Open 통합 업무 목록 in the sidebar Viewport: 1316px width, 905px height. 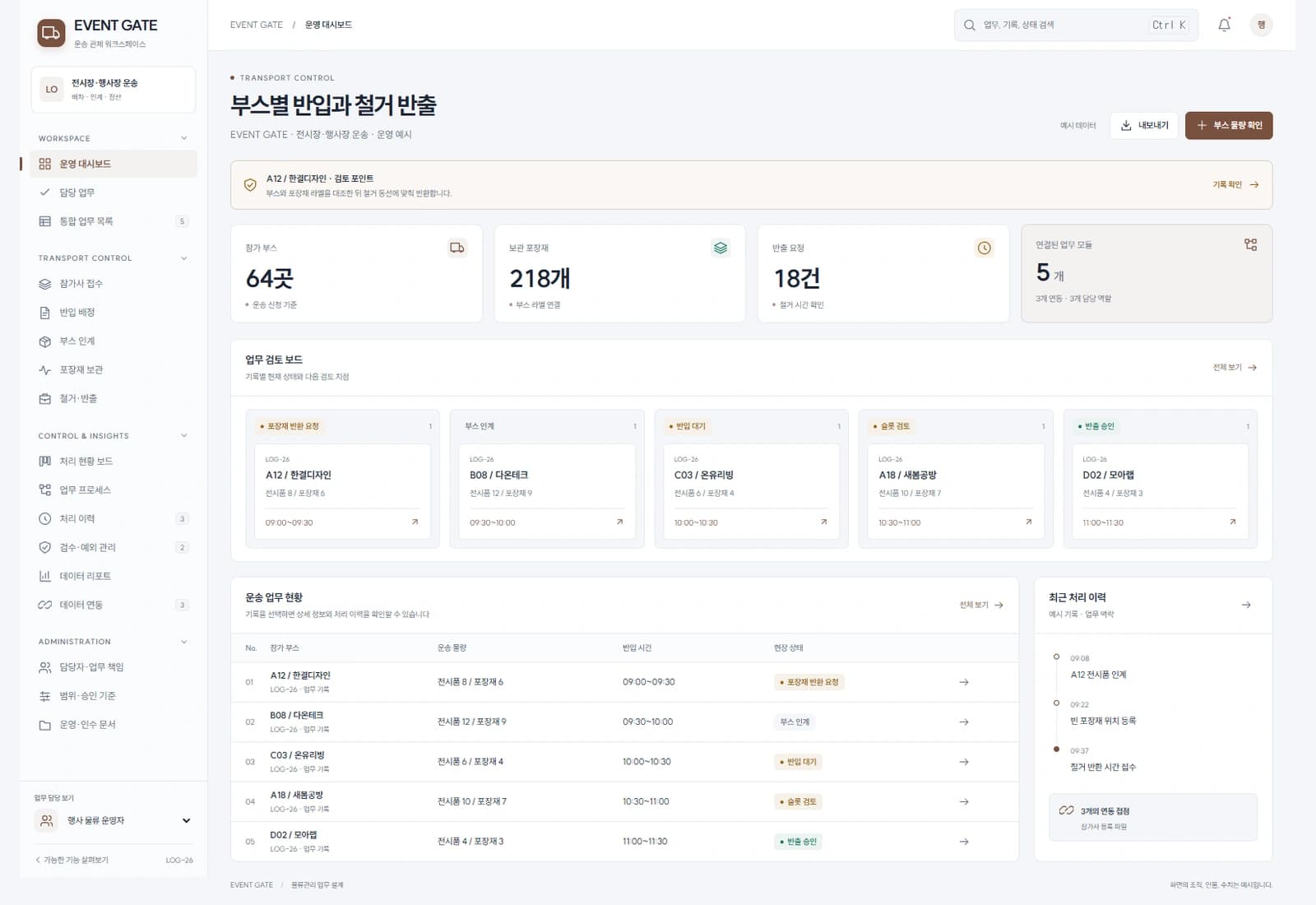[114, 221]
